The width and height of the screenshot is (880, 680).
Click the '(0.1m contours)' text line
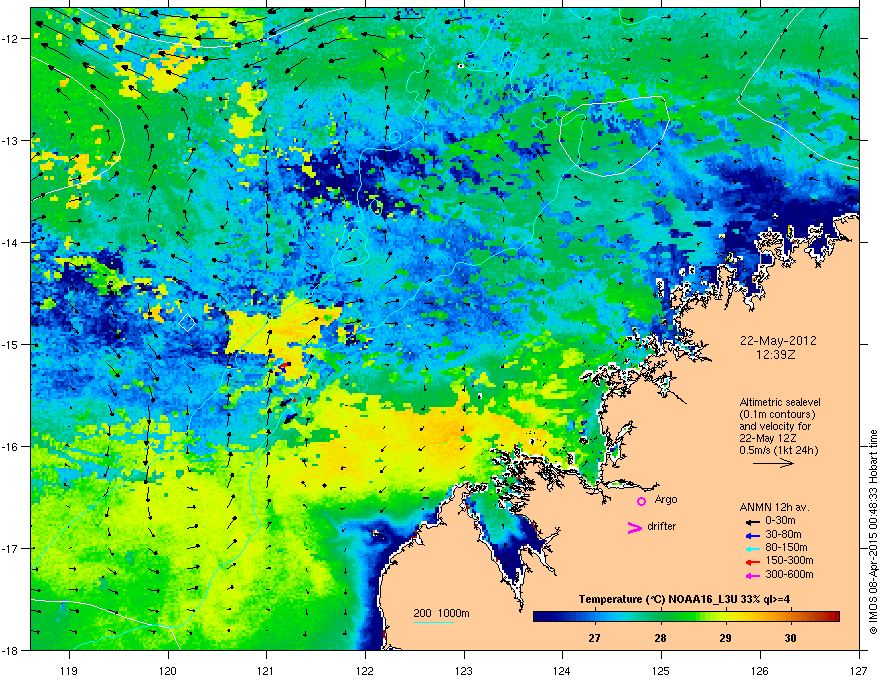point(777,415)
